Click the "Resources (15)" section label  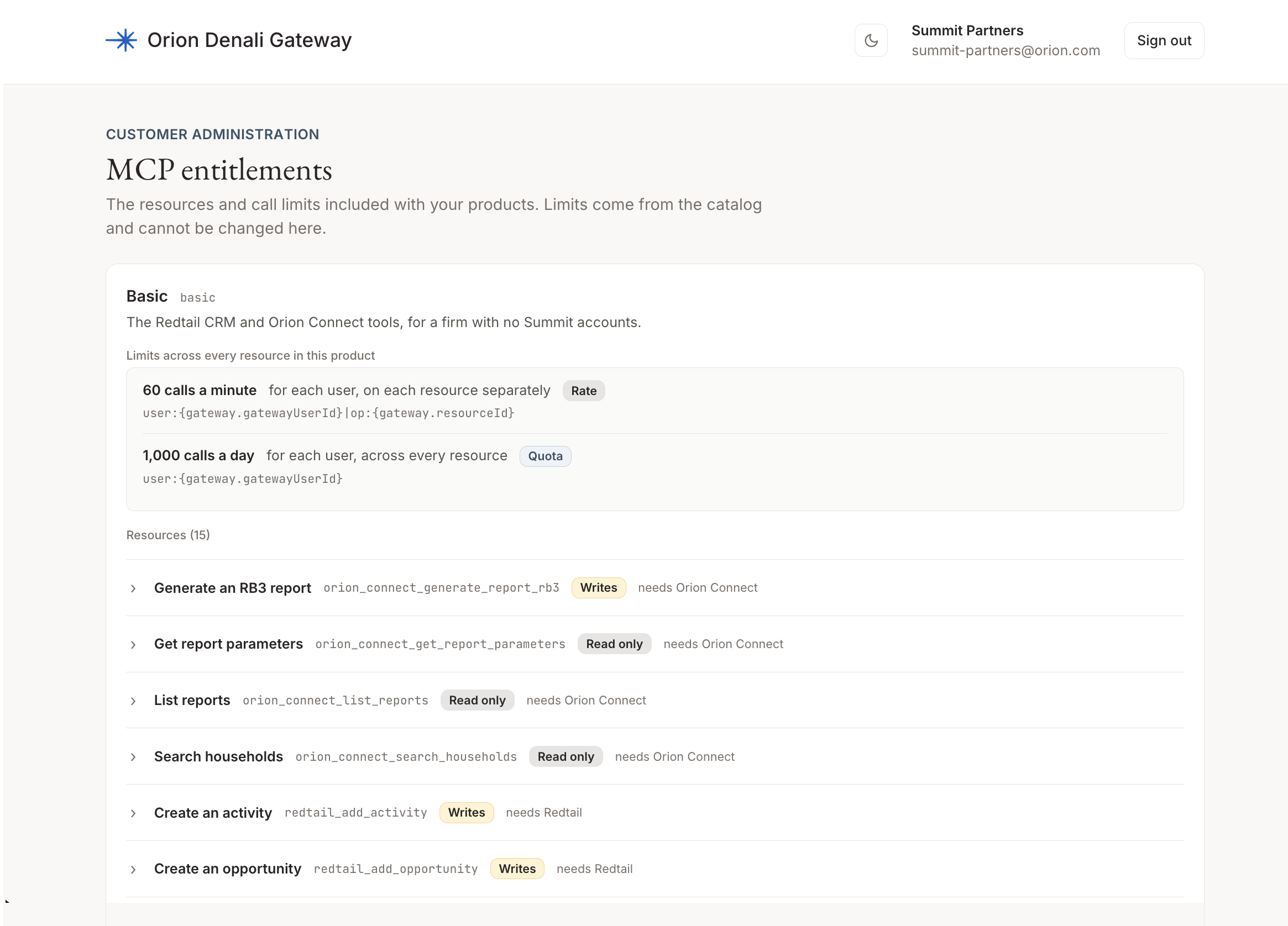(167, 535)
